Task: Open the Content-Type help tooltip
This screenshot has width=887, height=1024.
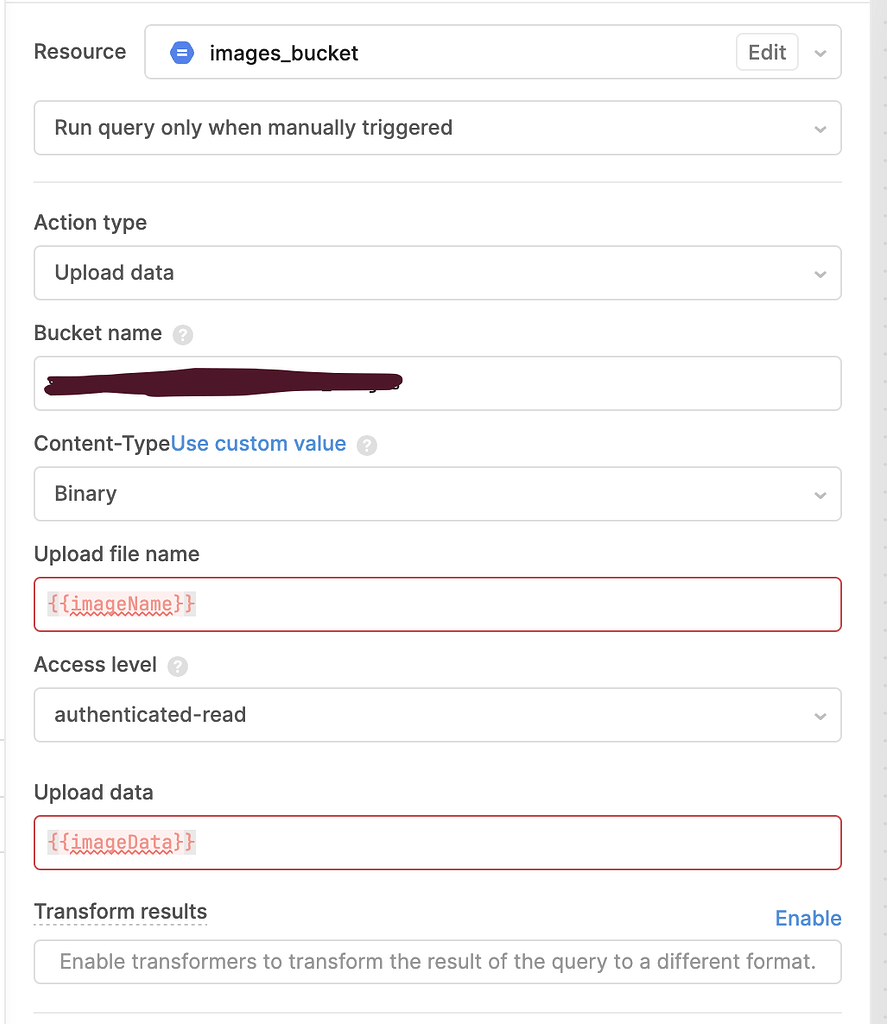Action: click(367, 444)
